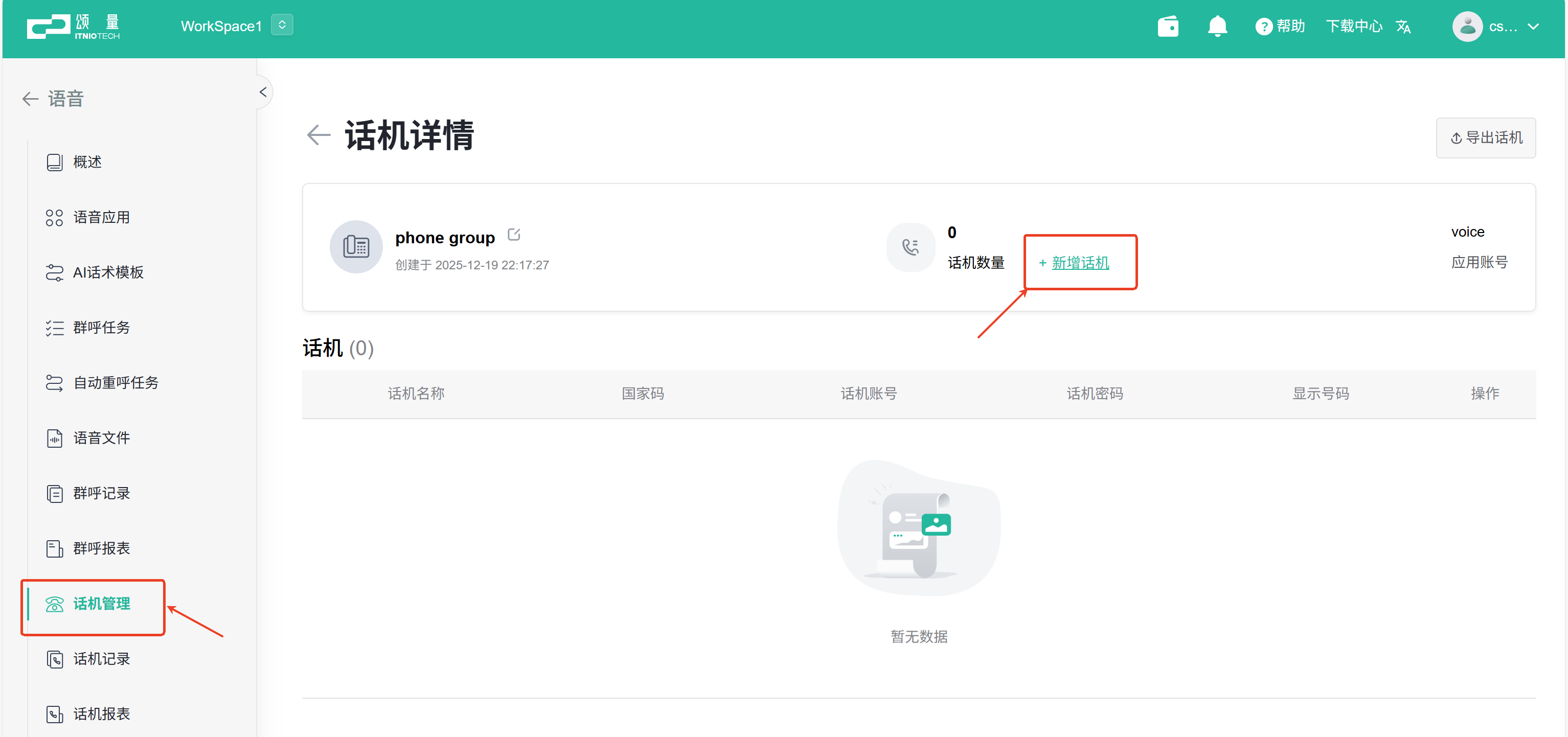Click the 帮助 help link text
Screen dimensions: 1568x737
coord(1290,26)
